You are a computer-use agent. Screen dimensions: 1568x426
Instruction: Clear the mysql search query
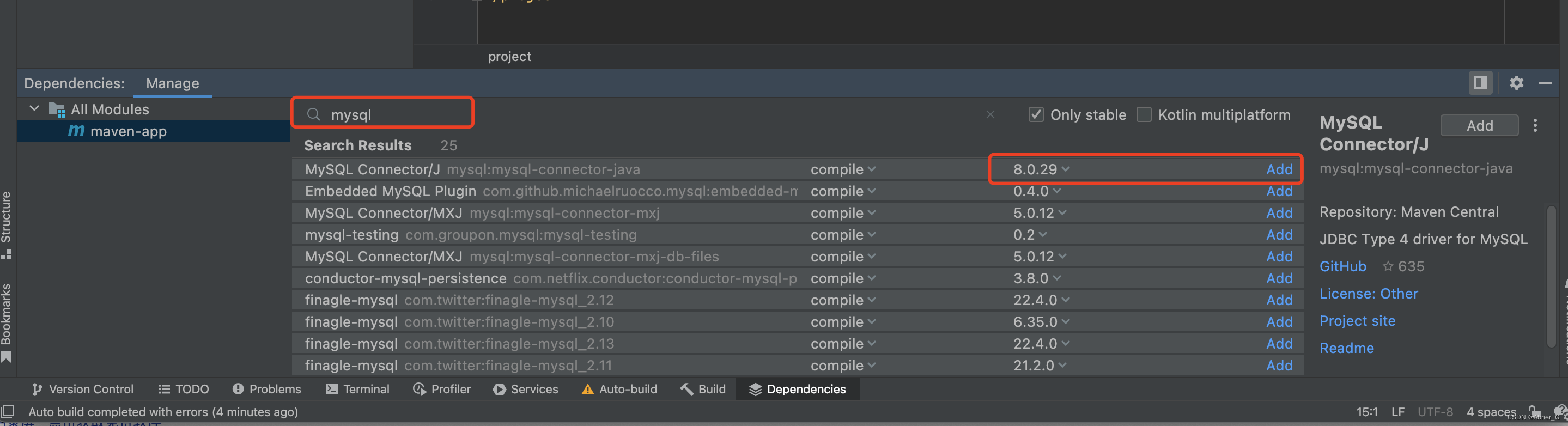(x=990, y=114)
